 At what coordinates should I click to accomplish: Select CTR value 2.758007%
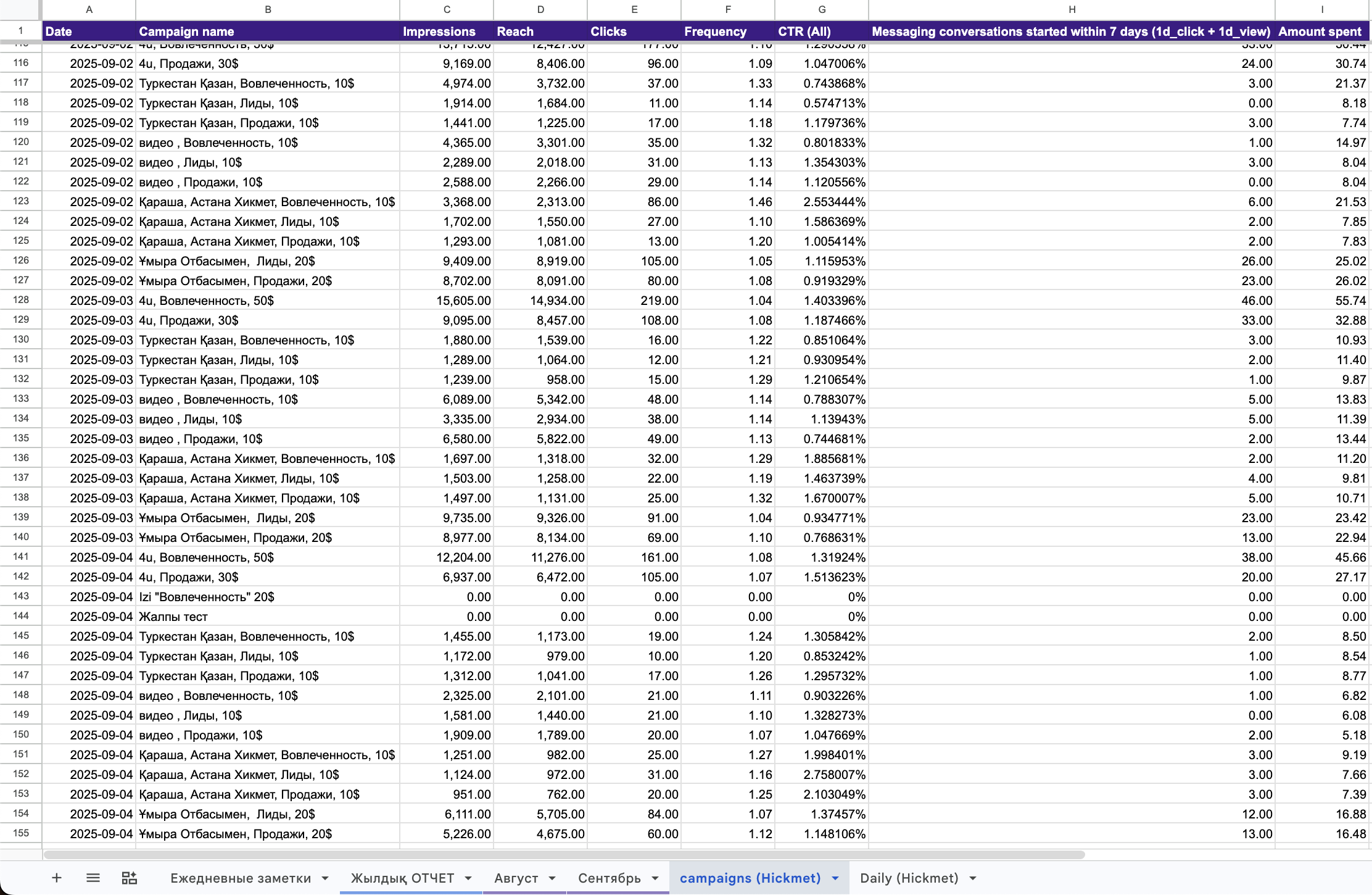[x=822, y=775]
